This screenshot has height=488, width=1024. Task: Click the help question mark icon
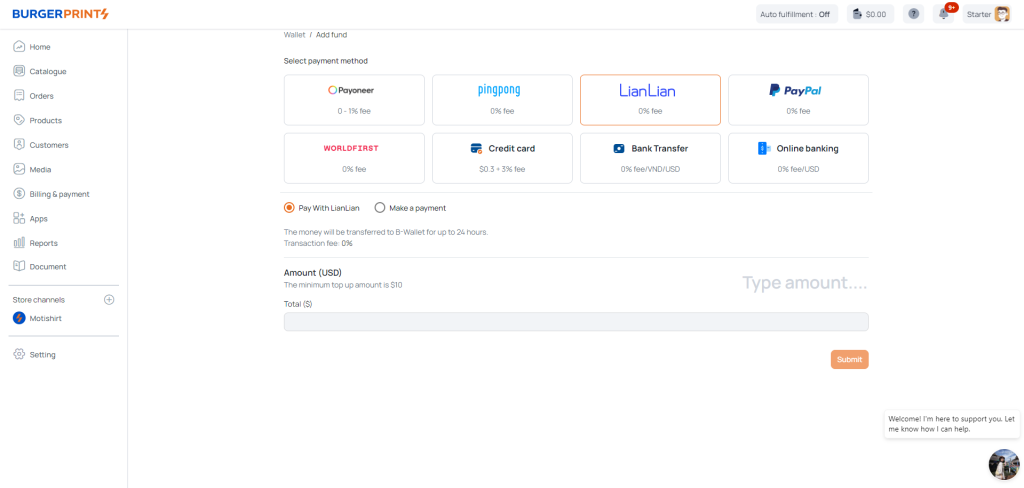pyautogui.click(x=913, y=14)
